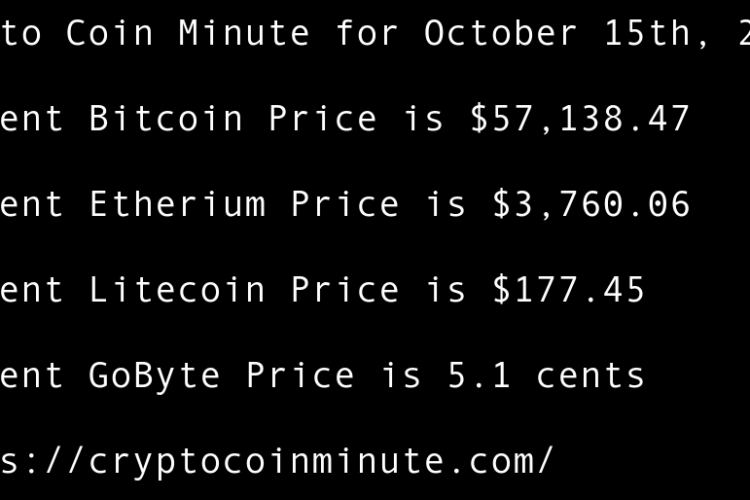750x500 pixels.
Task: Click the word Coin in the title
Action: point(110,33)
